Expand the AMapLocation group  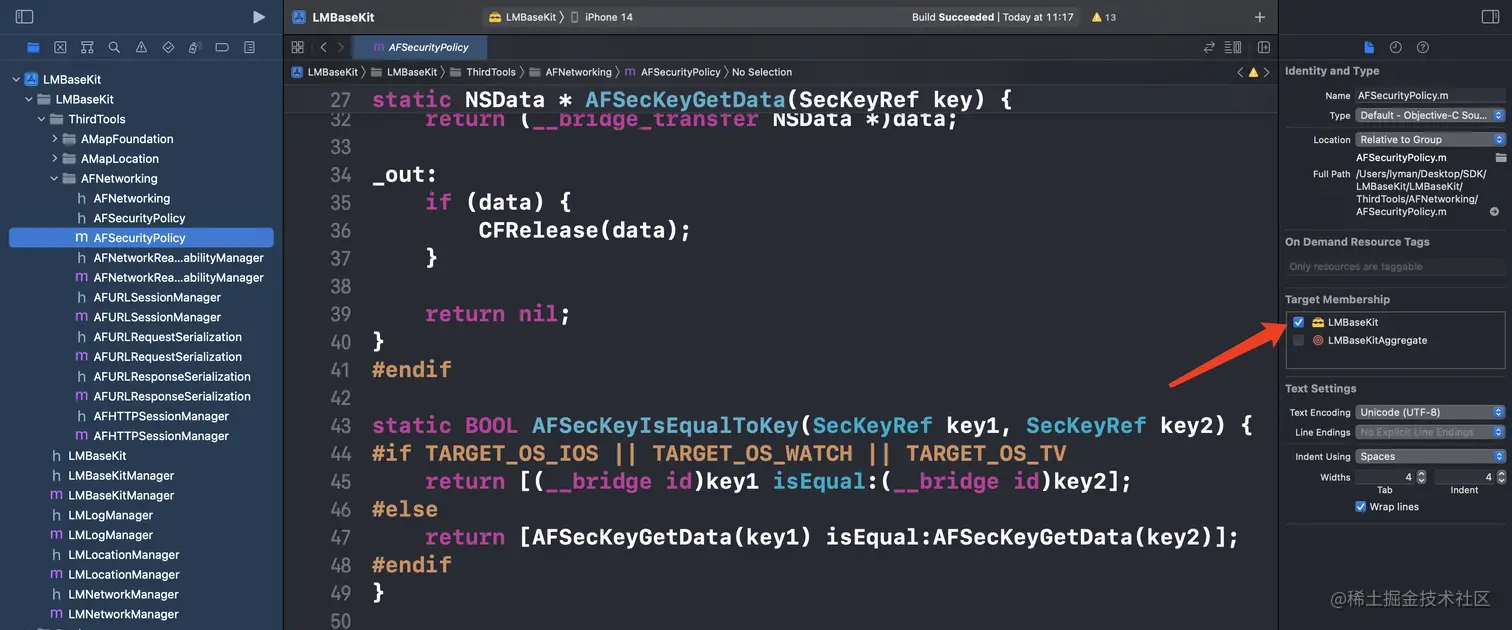(54, 159)
